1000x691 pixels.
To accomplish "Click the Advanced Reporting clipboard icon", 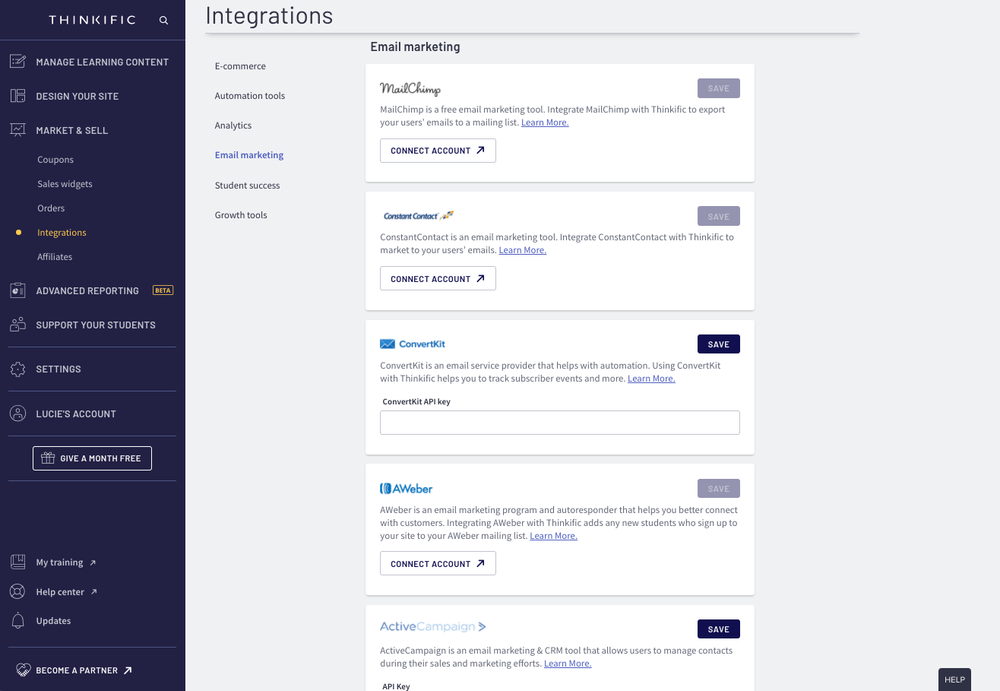I will [x=18, y=290].
